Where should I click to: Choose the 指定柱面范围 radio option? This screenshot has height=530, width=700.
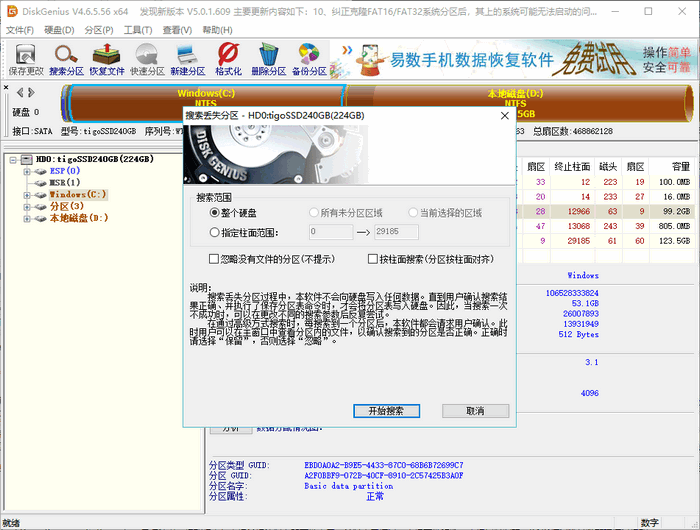(215, 232)
